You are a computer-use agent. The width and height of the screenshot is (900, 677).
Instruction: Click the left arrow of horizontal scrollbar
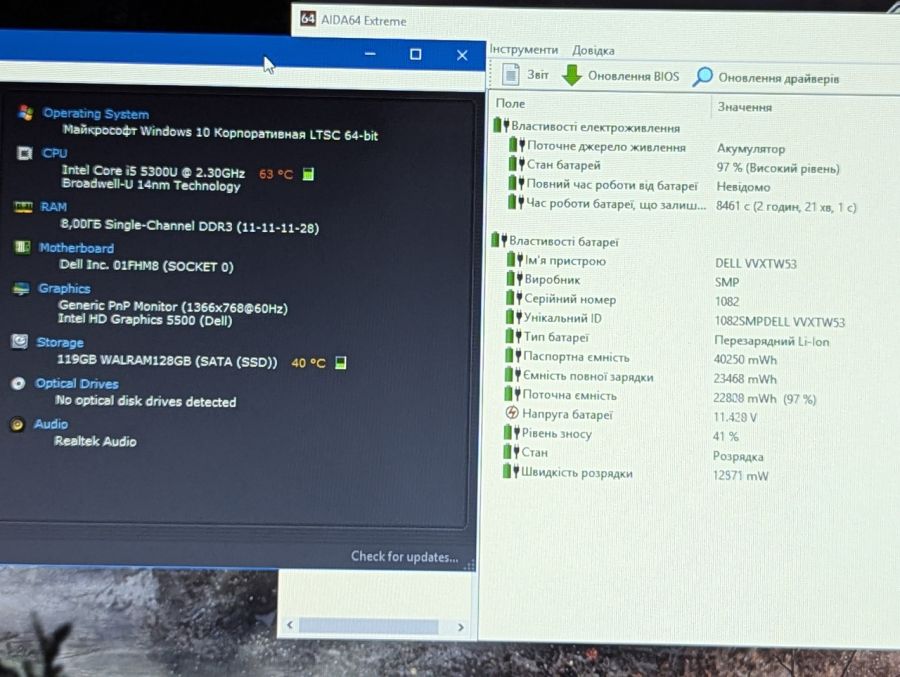tap(290, 625)
